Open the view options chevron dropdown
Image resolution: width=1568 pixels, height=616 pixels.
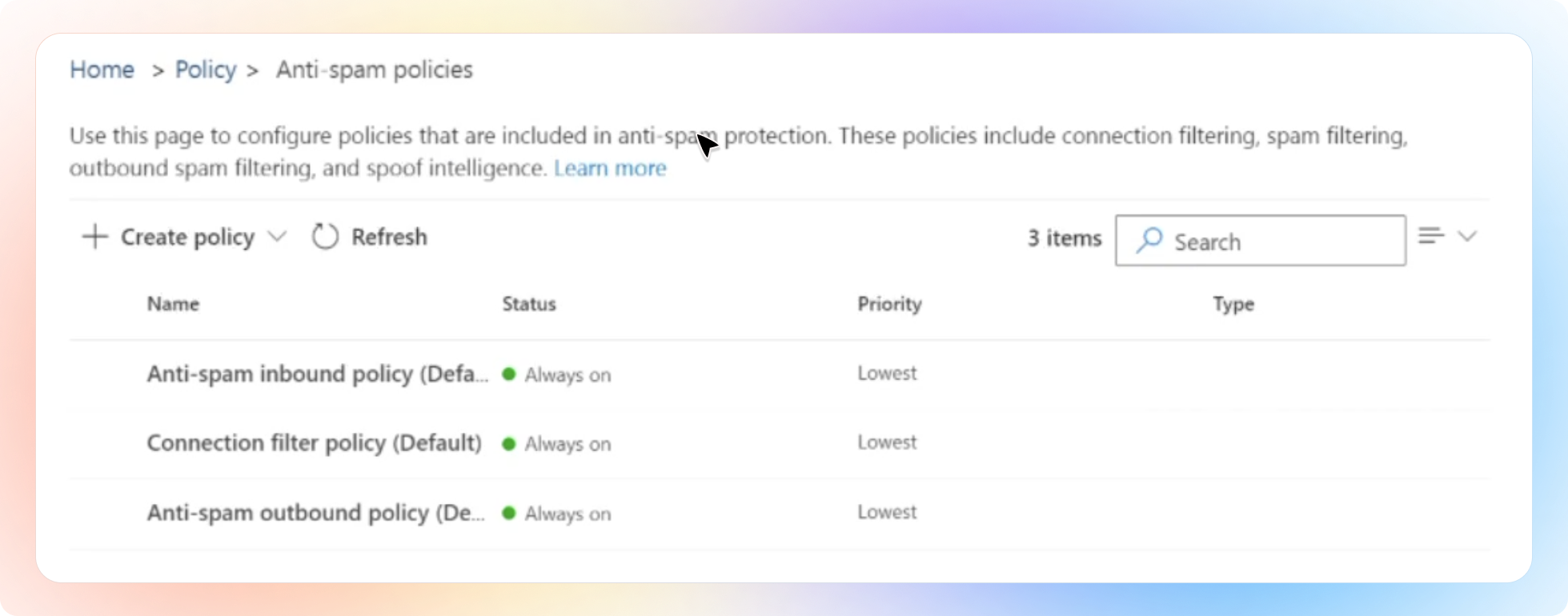point(1467,236)
